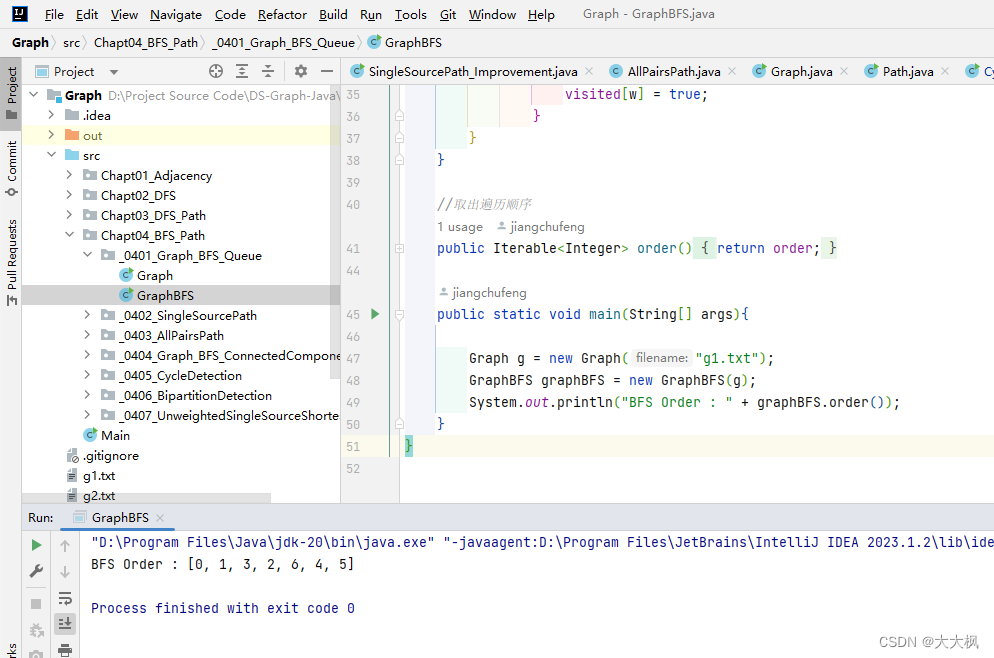Open Project panel settings gear
Image resolution: width=994 pixels, height=658 pixels.
click(x=301, y=71)
